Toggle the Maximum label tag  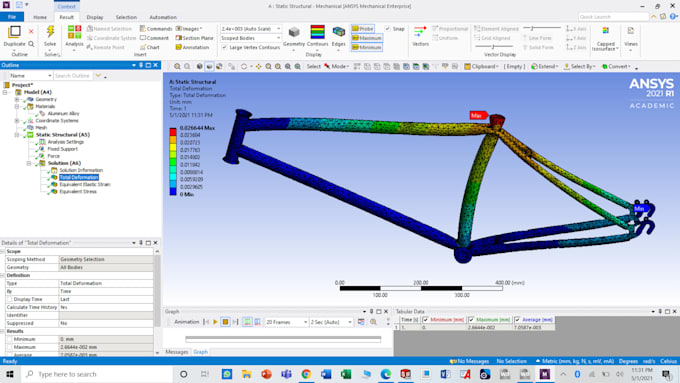pyautogui.click(x=367, y=38)
